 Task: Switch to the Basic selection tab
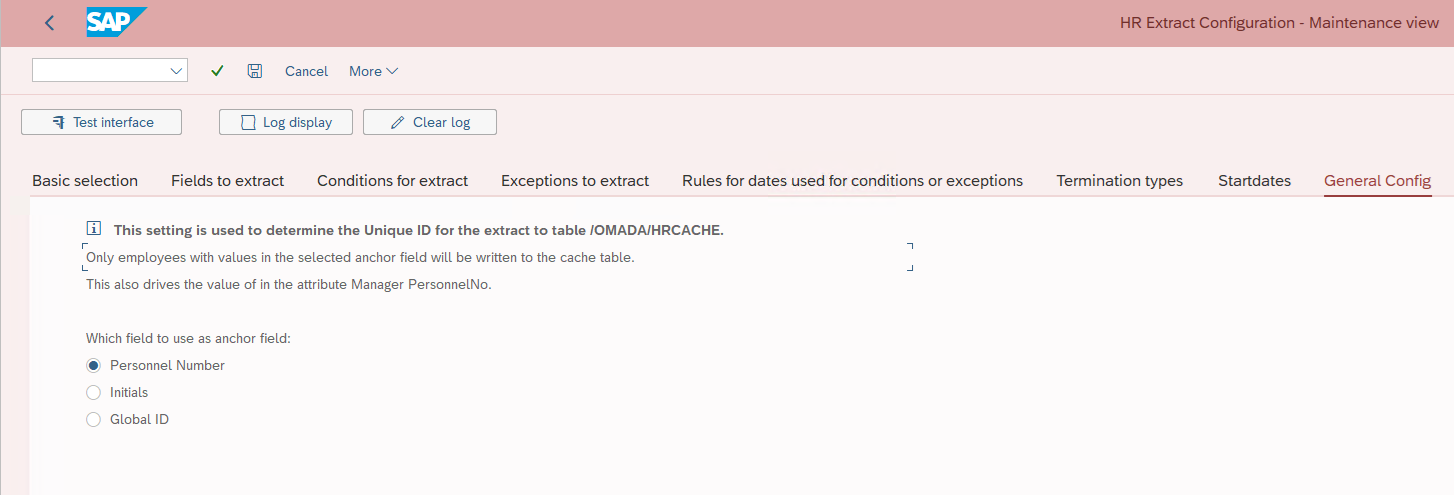[x=85, y=181]
